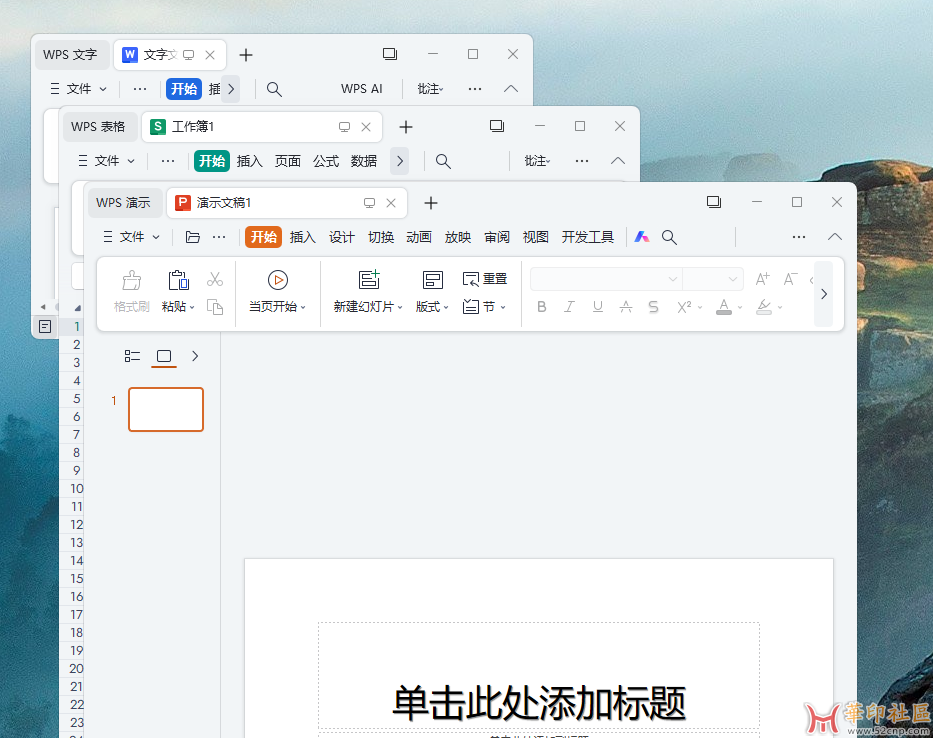Image resolution: width=933 pixels, height=738 pixels.
Task: Open the 文件 menu in WPS 演示
Action: [x=130, y=237]
